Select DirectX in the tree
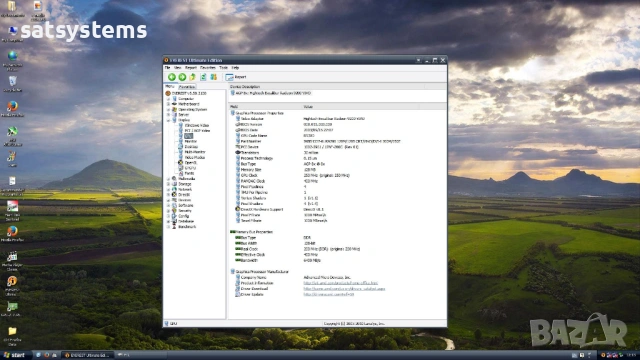Screen dimensions: 640x360 tap(181, 195)
